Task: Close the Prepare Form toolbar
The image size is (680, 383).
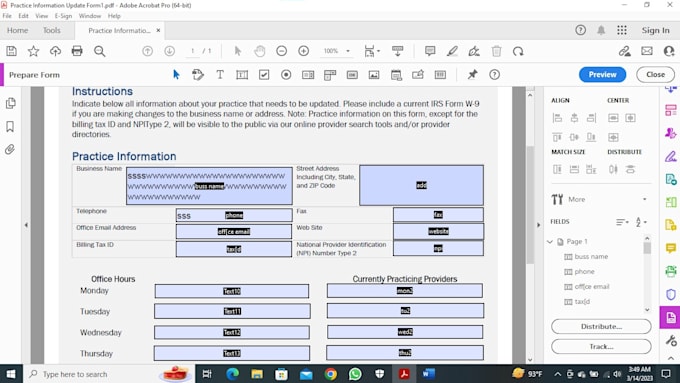Action: click(655, 75)
